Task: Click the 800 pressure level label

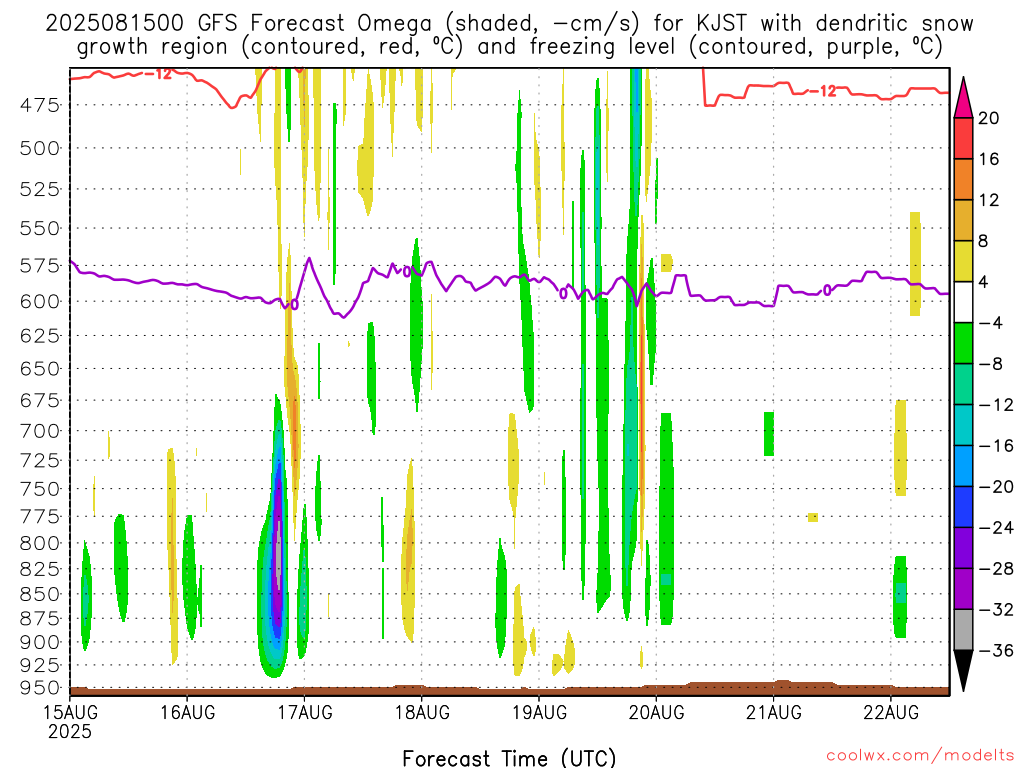Action: pos(40,543)
